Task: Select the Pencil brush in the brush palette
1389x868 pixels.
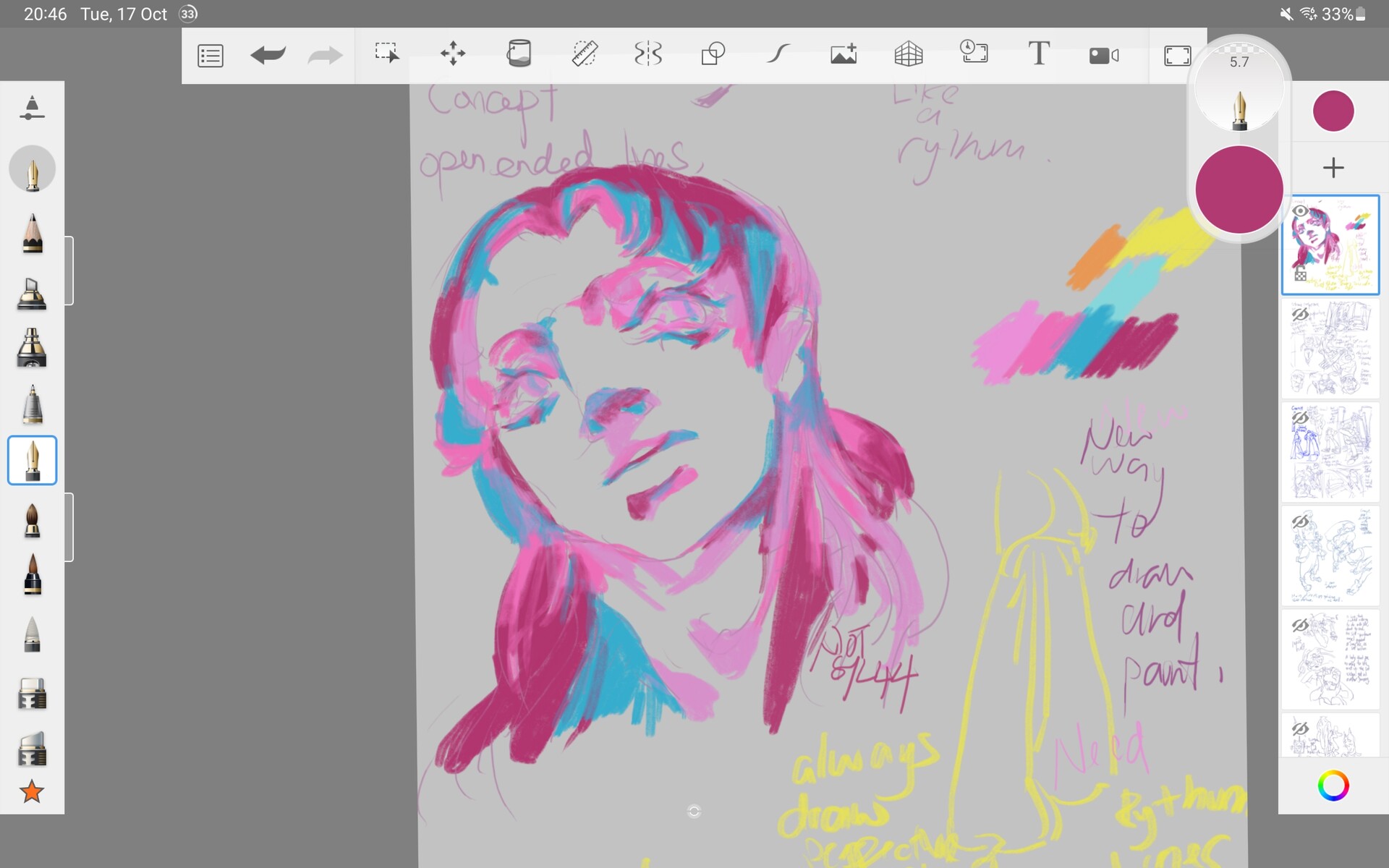Action: [x=32, y=233]
